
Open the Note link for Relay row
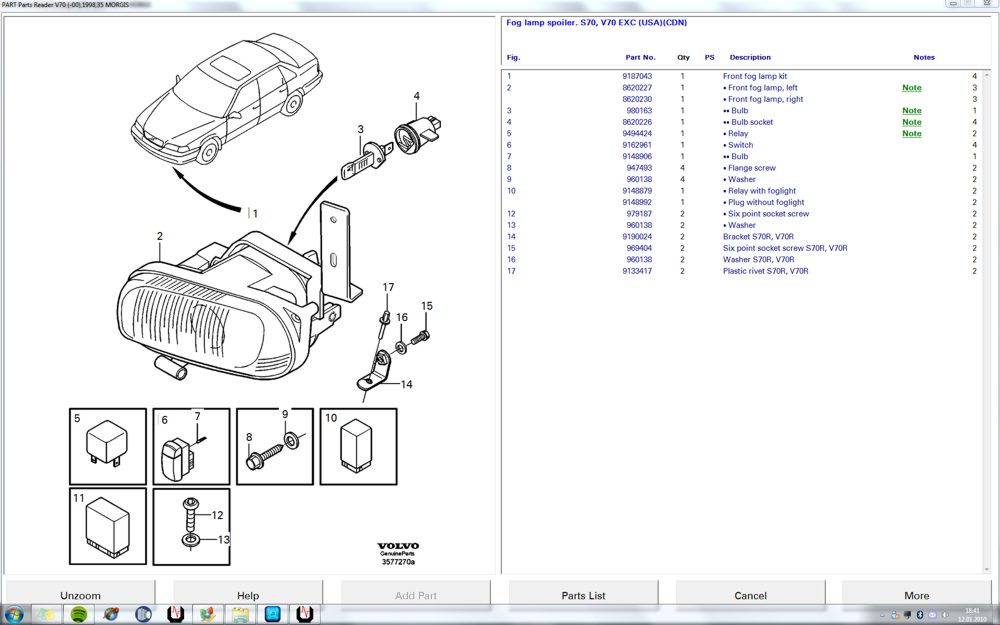pos(911,134)
